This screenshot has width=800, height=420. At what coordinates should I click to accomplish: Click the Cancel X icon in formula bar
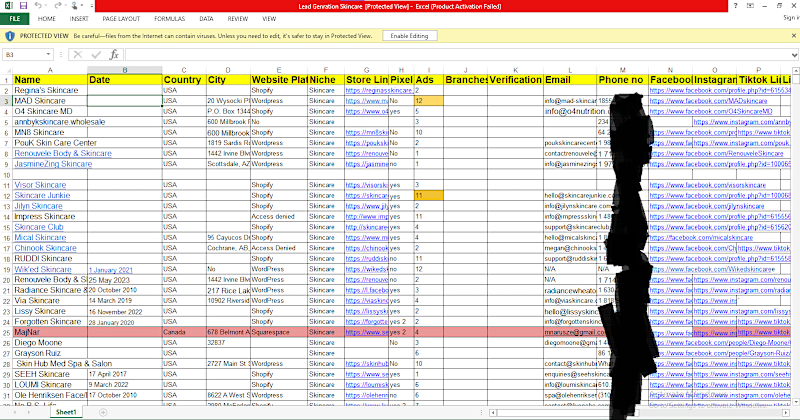click(x=78, y=54)
